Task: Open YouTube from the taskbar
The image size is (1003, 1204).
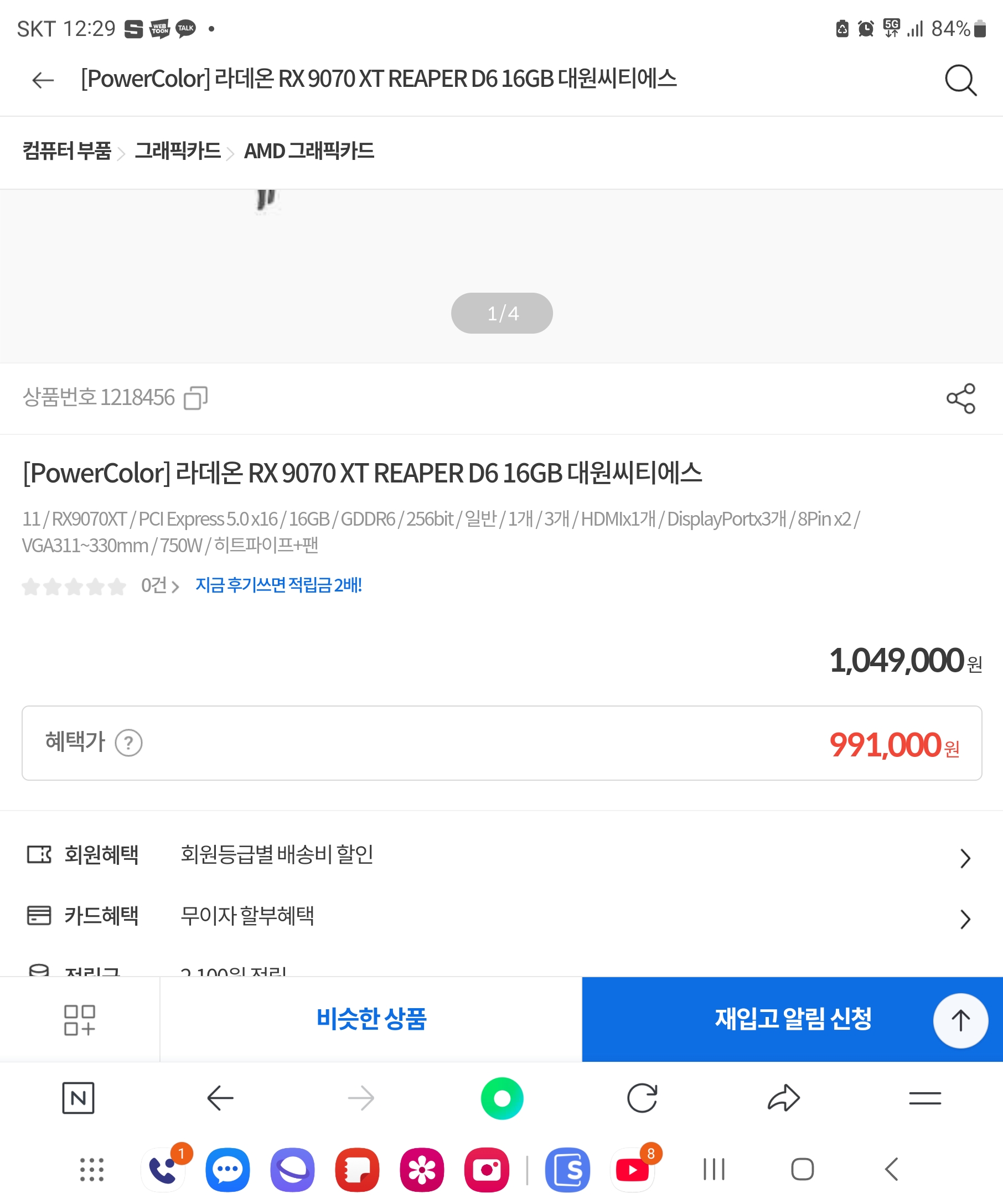Action: 632,1170
